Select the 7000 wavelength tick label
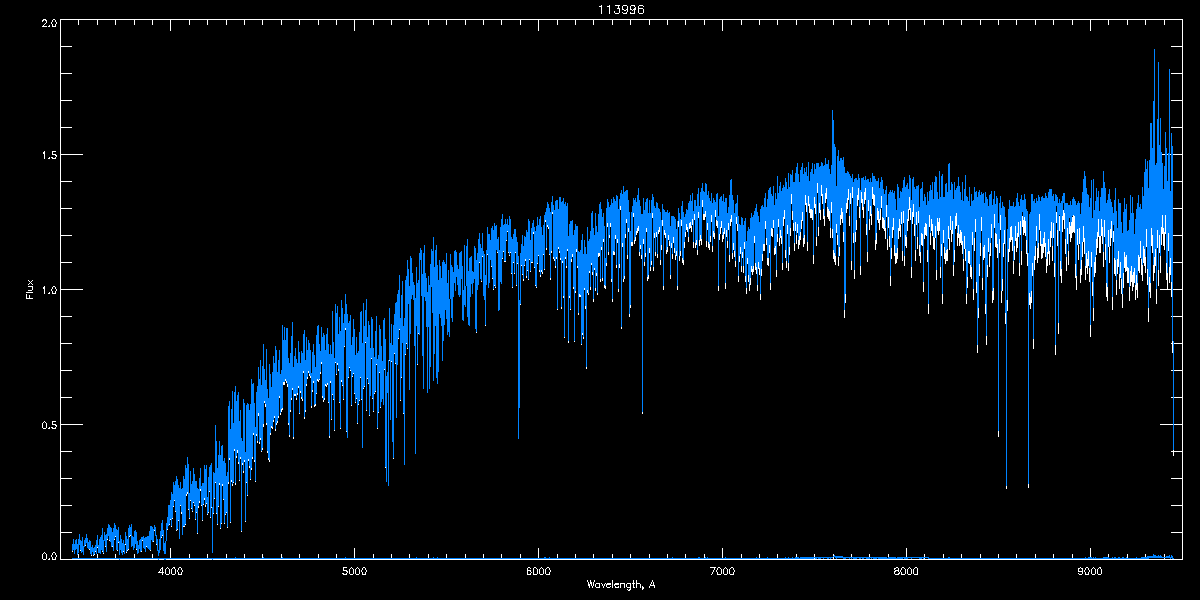The image size is (1200, 600). 723,571
